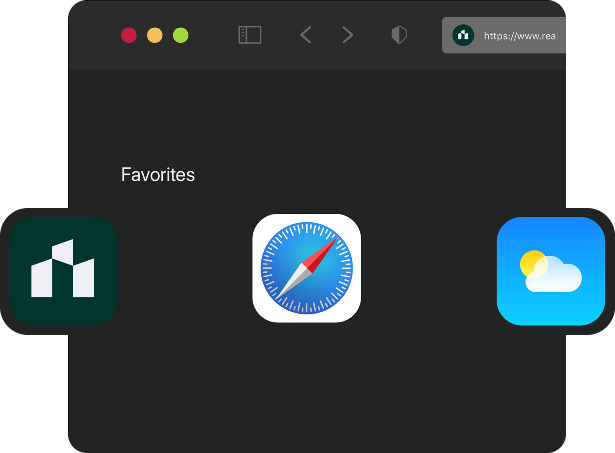
Task: Click the sun on the Weather icon
Action: pyautogui.click(x=532, y=262)
